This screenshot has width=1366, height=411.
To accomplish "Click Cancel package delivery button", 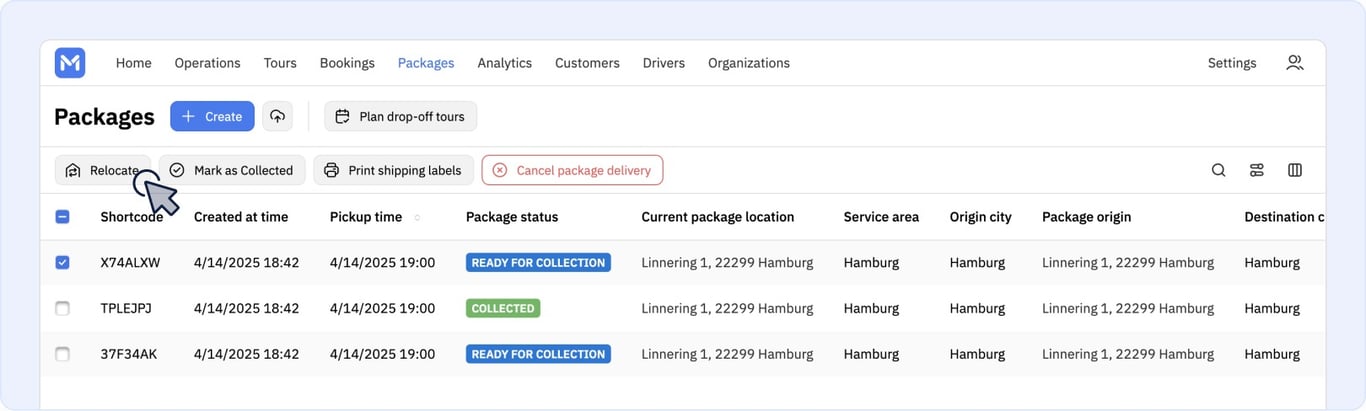I will click(x=572, y=170).
